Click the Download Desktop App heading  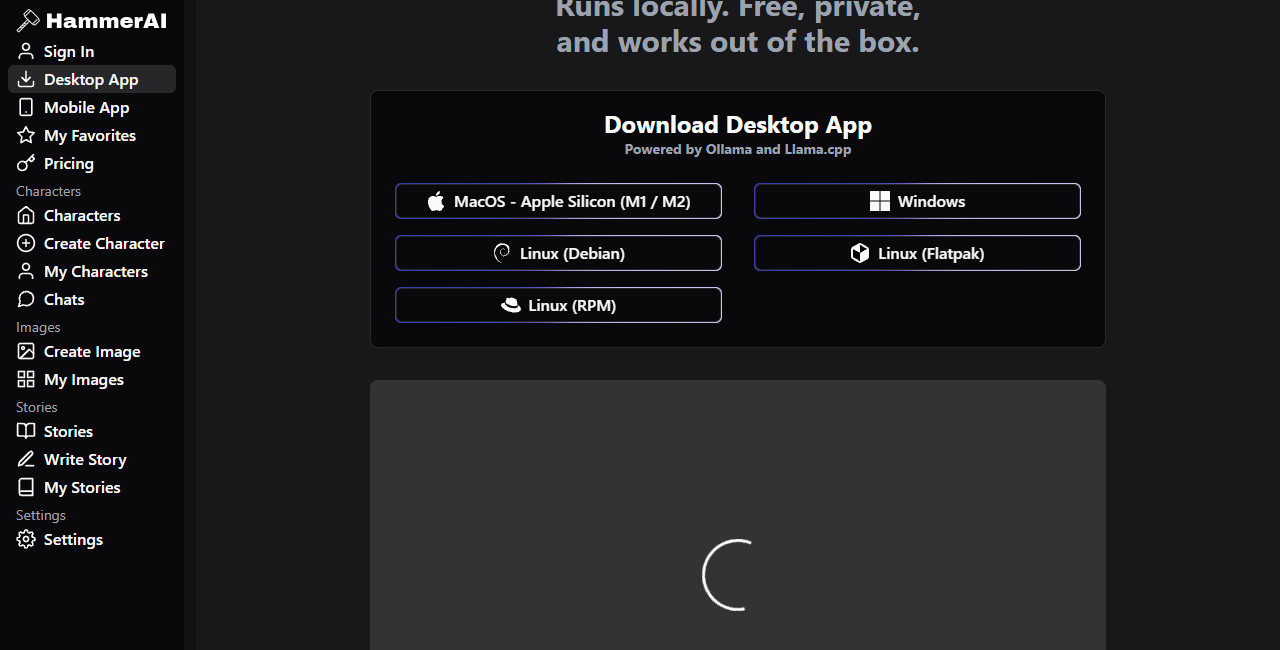738,125
